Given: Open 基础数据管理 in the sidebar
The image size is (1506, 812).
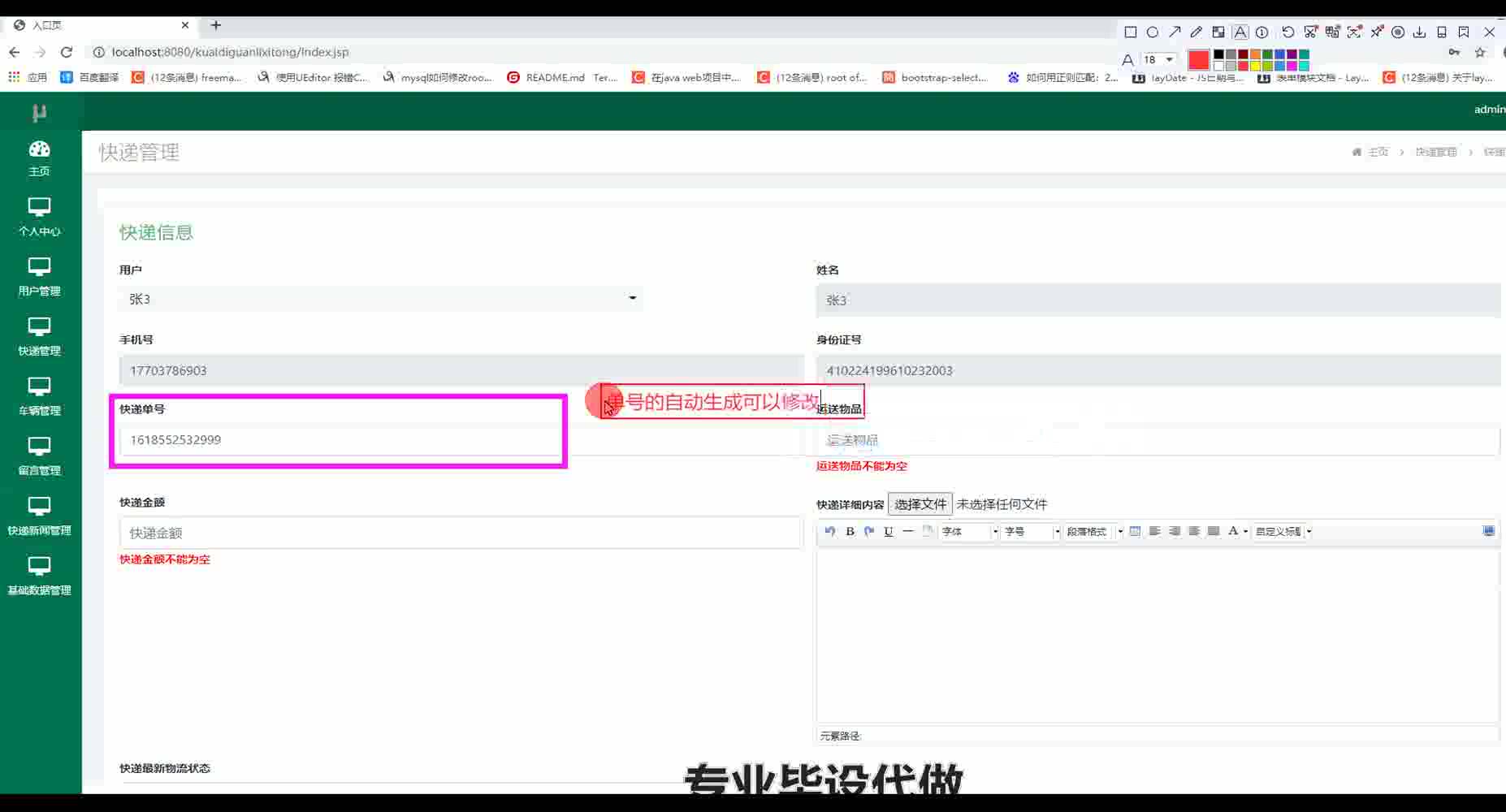Looking at the screenshot, I should coord(40,577).
